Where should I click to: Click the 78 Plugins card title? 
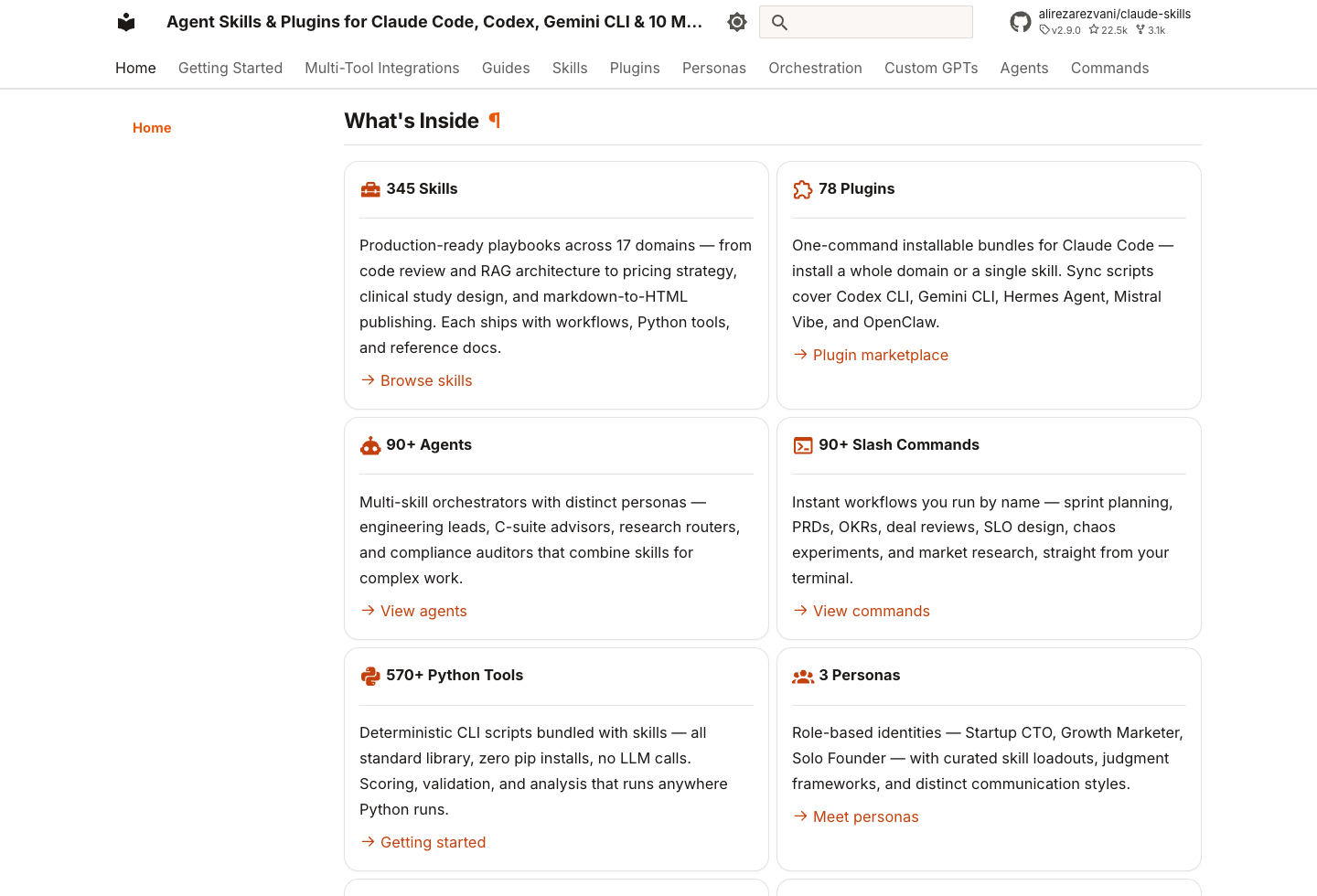coord(857,188)
